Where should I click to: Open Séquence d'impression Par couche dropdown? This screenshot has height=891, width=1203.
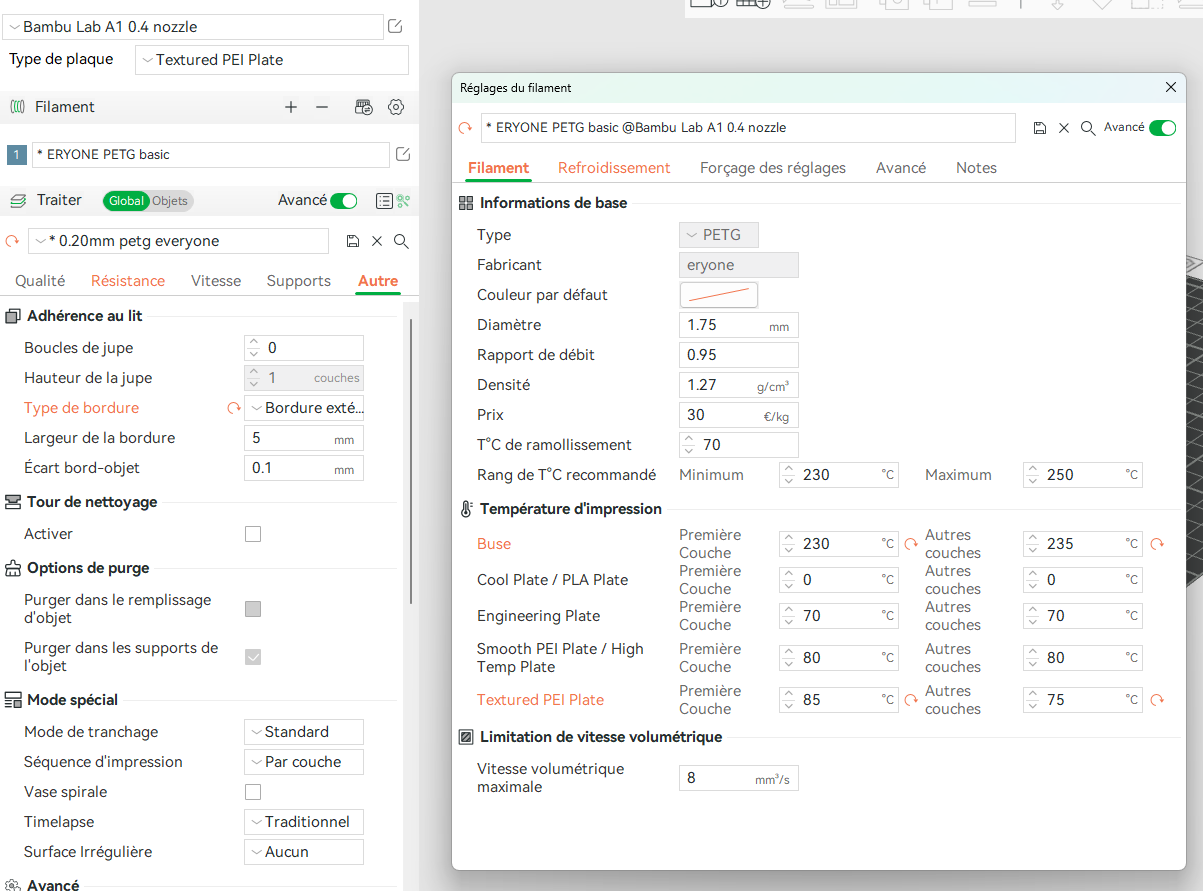click(304, 762)
